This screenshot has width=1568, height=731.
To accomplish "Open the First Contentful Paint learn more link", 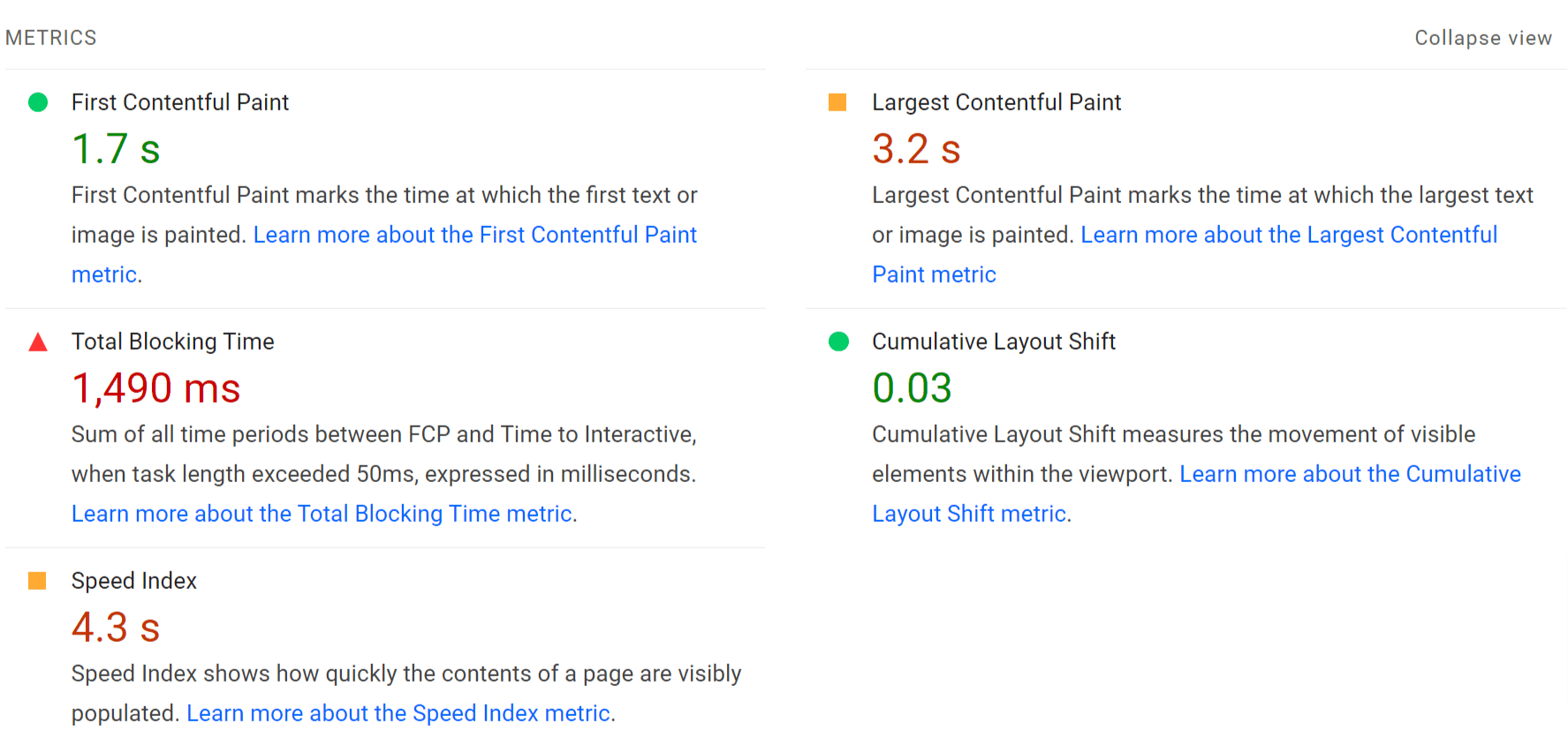I will [x=474, y=235].
